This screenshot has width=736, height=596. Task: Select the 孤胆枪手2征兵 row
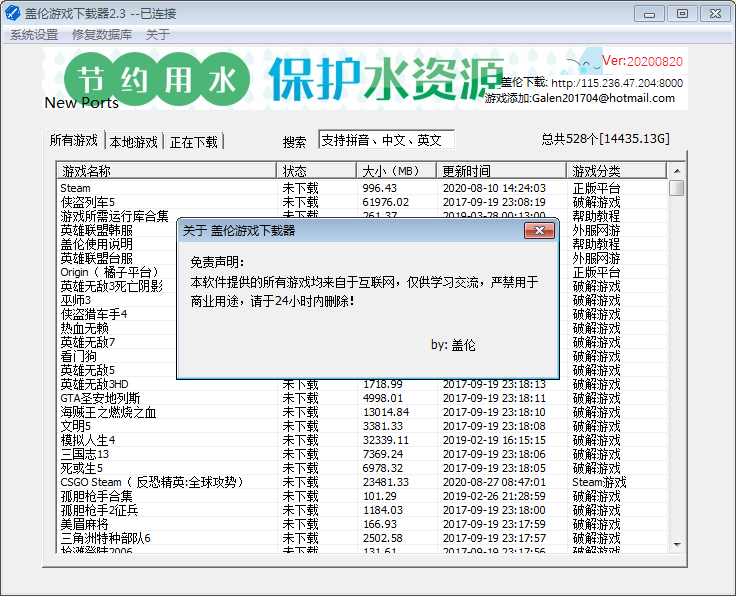[x=362, y=510]
